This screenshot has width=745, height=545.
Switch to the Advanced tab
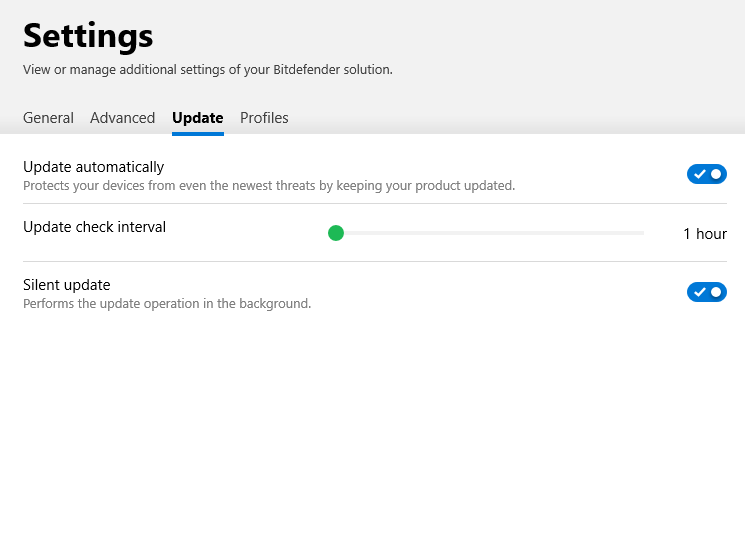tap(122, 118)
